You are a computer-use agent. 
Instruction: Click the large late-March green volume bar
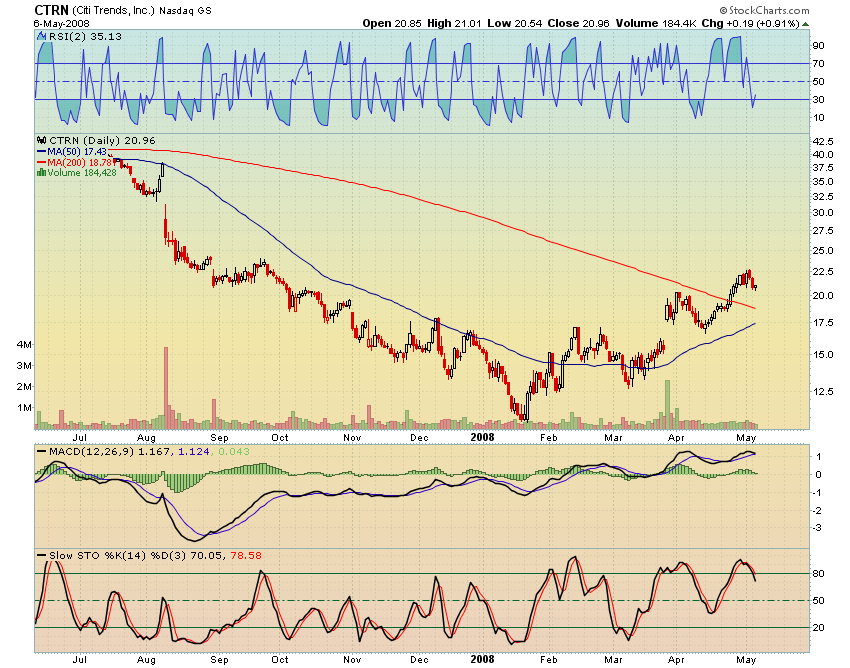click(x=668, y=404)
